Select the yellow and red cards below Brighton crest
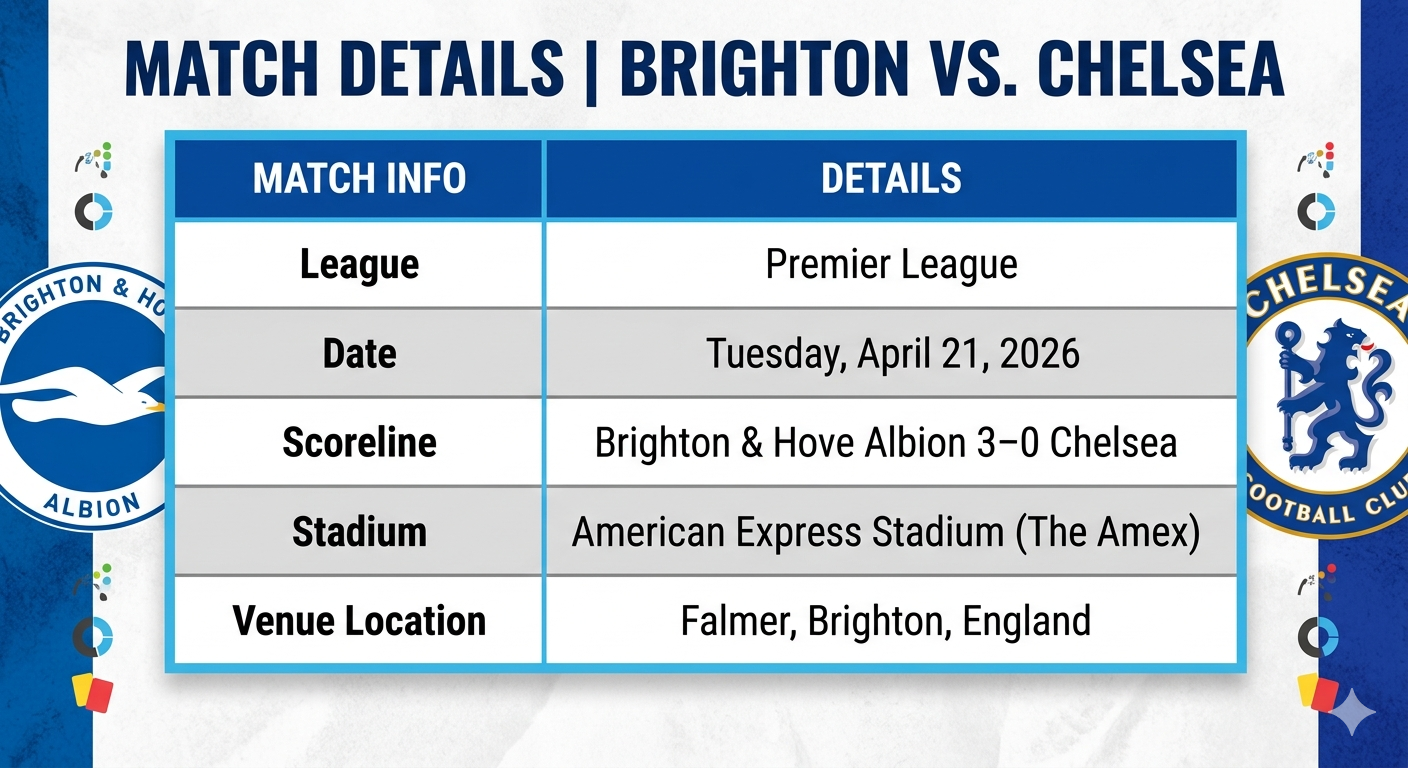 [93, 691]
